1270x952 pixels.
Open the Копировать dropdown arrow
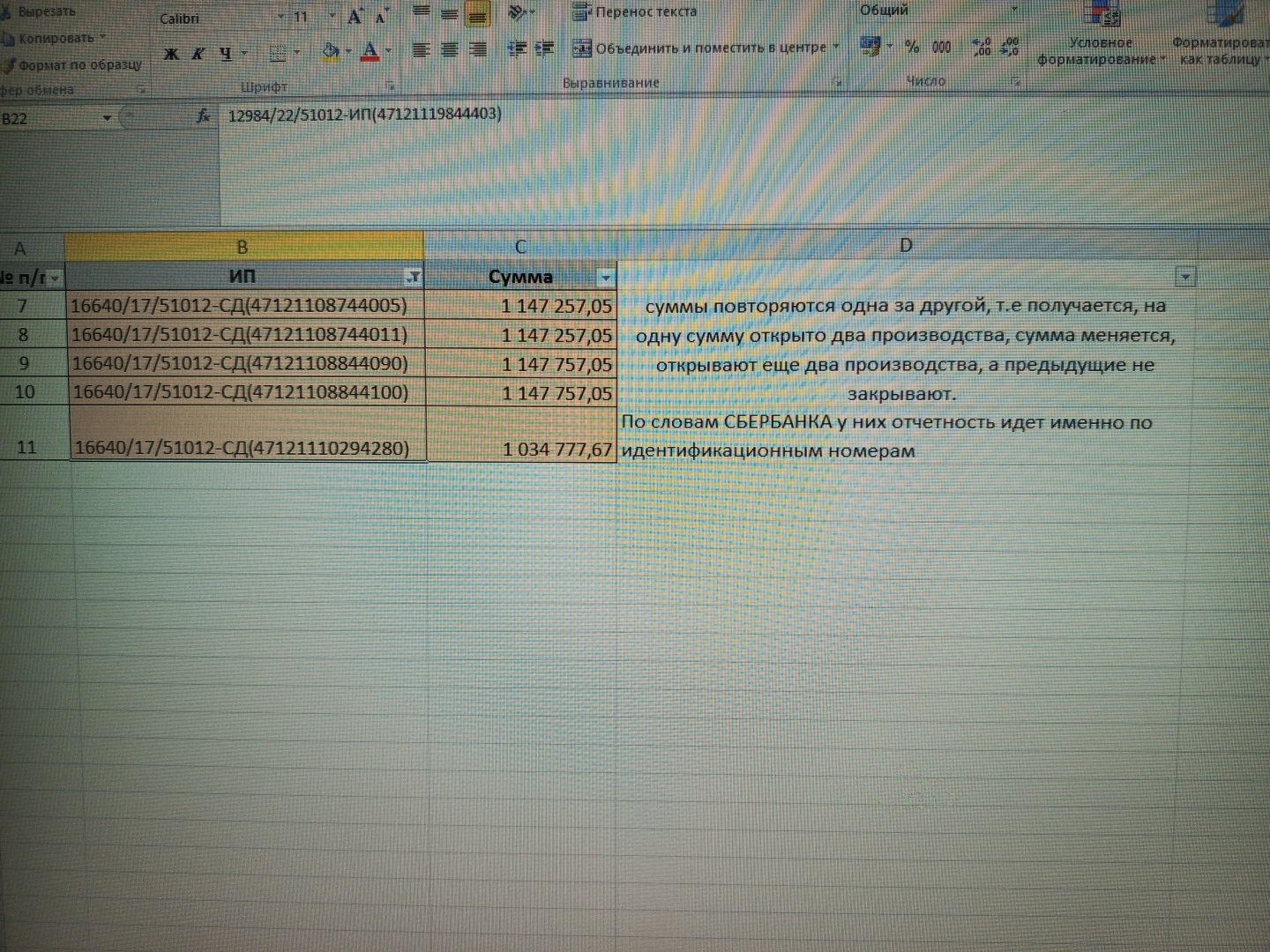click(102, 38)
